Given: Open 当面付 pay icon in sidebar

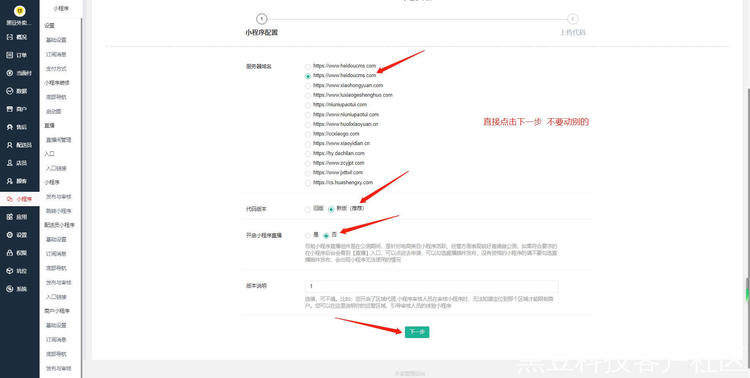Looking at the screenshot, I should (x=10, y=73).
